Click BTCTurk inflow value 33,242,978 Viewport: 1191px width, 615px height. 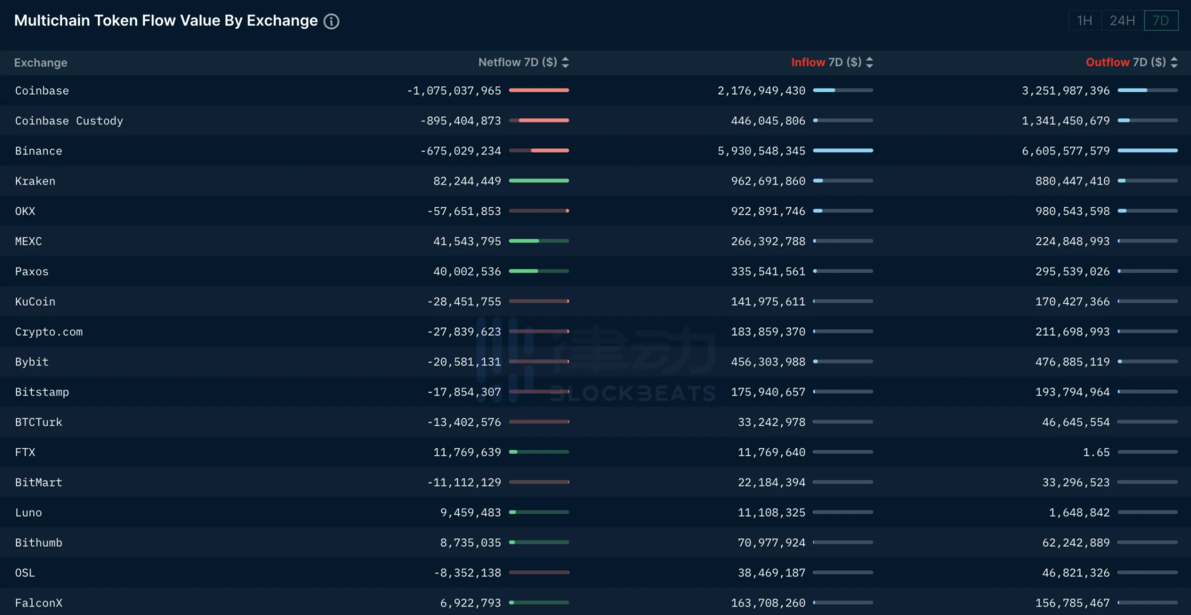tap(772, 422)
